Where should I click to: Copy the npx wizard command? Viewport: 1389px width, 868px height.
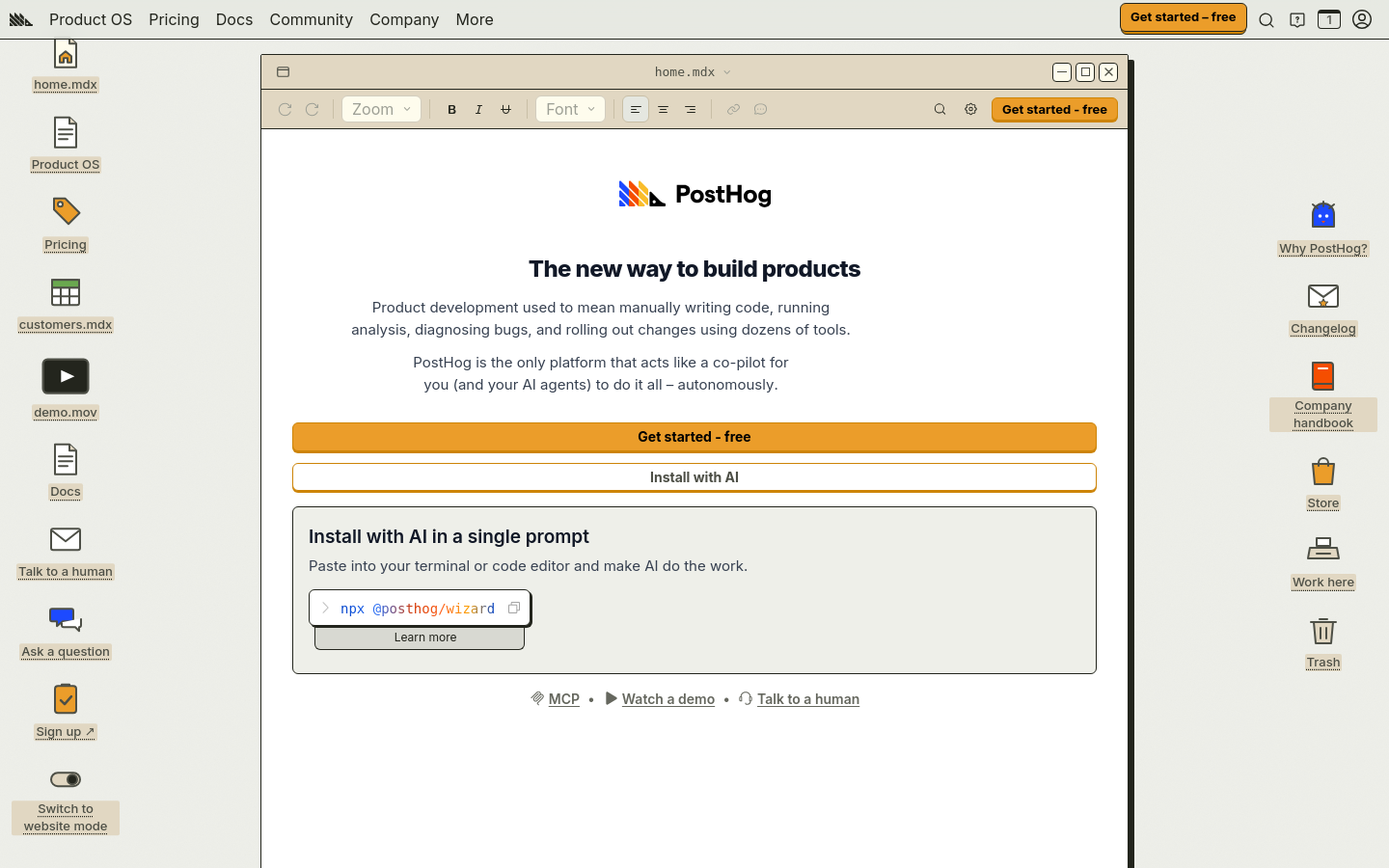coord(514,608)
